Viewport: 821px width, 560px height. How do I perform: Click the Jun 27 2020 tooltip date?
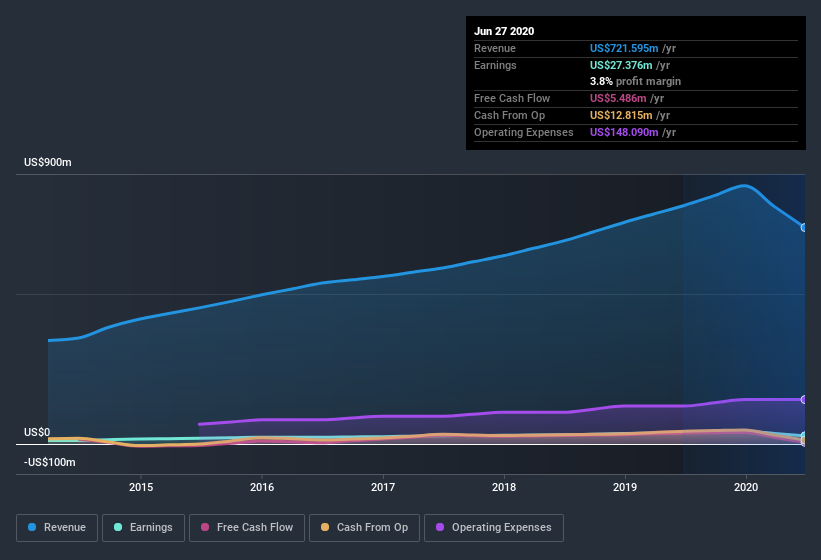(504, 31)
